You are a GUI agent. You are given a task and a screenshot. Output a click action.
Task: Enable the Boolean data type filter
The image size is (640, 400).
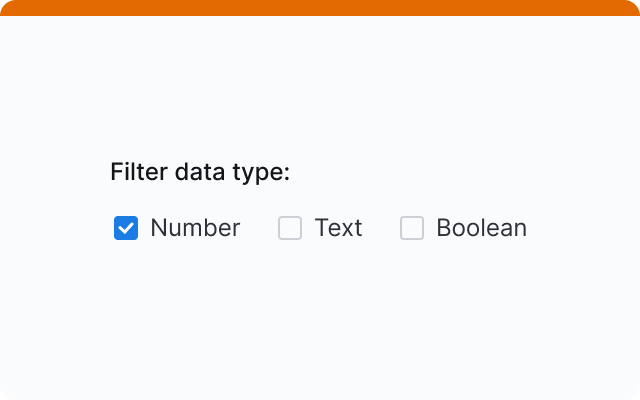point(412,229)
